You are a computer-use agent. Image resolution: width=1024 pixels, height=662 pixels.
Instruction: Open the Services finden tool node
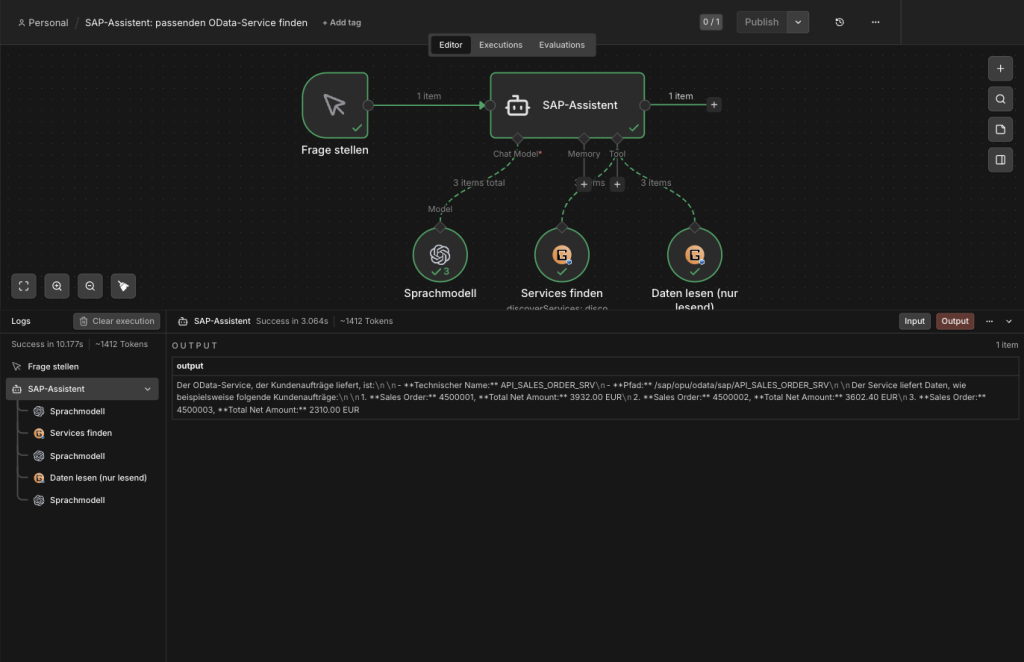click(562, 255)
